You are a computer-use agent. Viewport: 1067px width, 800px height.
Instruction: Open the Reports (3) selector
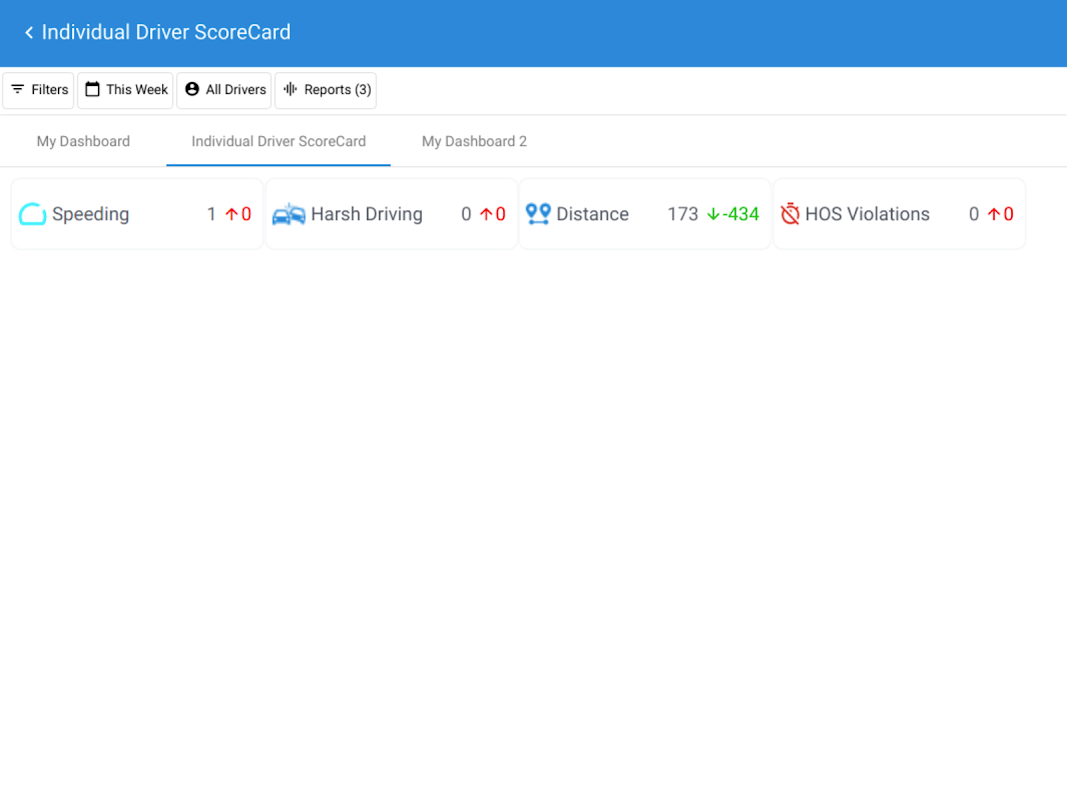325,90
